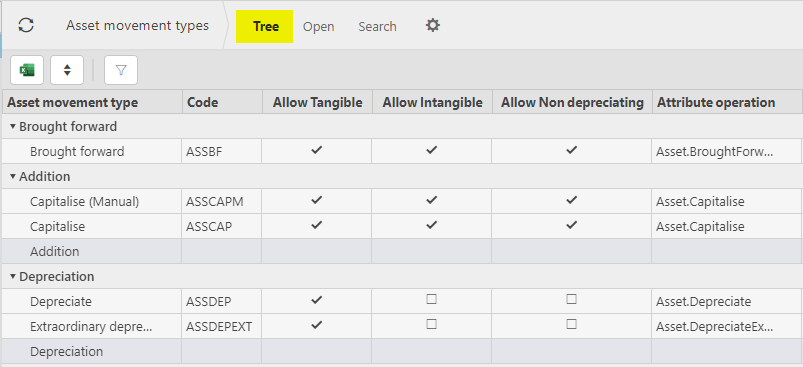Screen dimensions: 803x367
Task: Open the Search tab
Action: click(x=377, y=27)
